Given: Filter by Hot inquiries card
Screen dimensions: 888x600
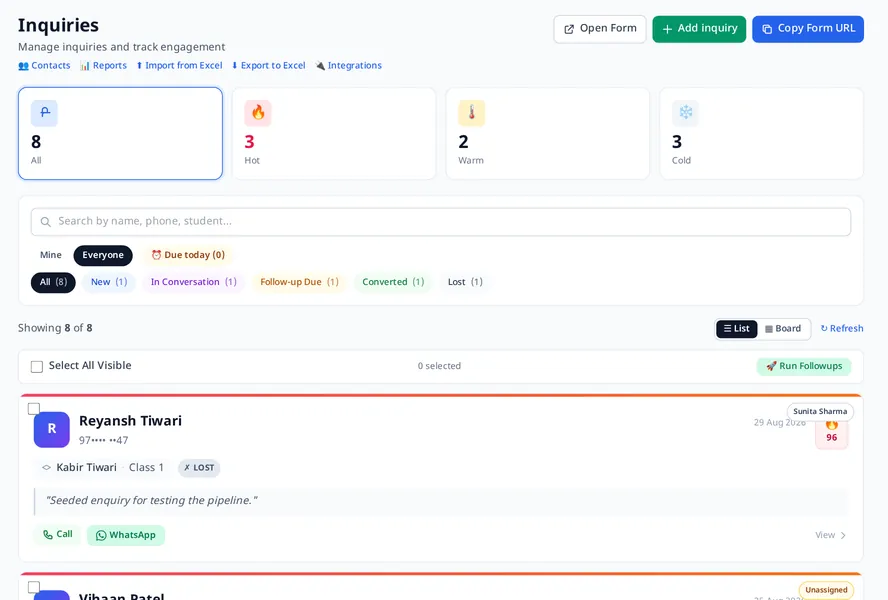Looking at the screenshot, I should tap(334, 133).
